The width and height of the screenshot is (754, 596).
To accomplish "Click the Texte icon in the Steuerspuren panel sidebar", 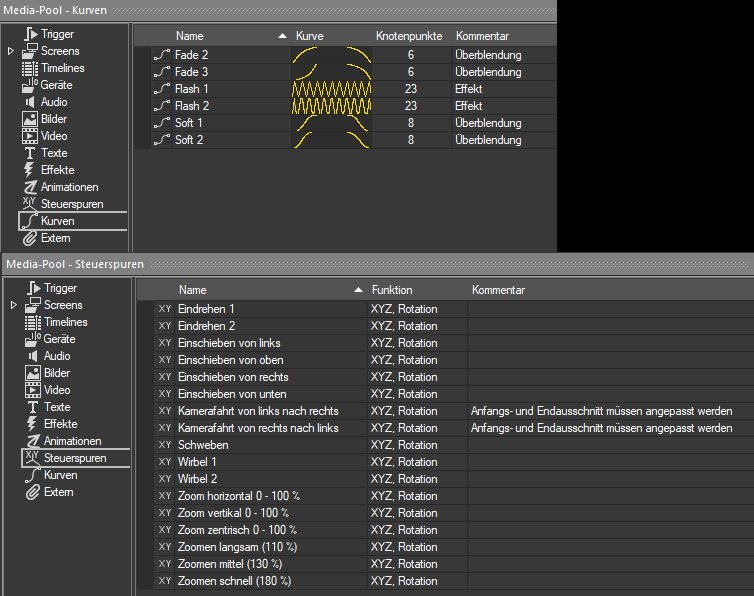I will pos(31,407).
